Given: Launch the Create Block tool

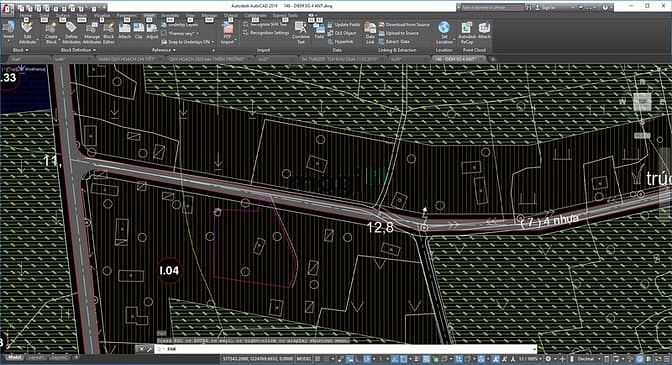Looking at the screenshot, I should point(51,33).
